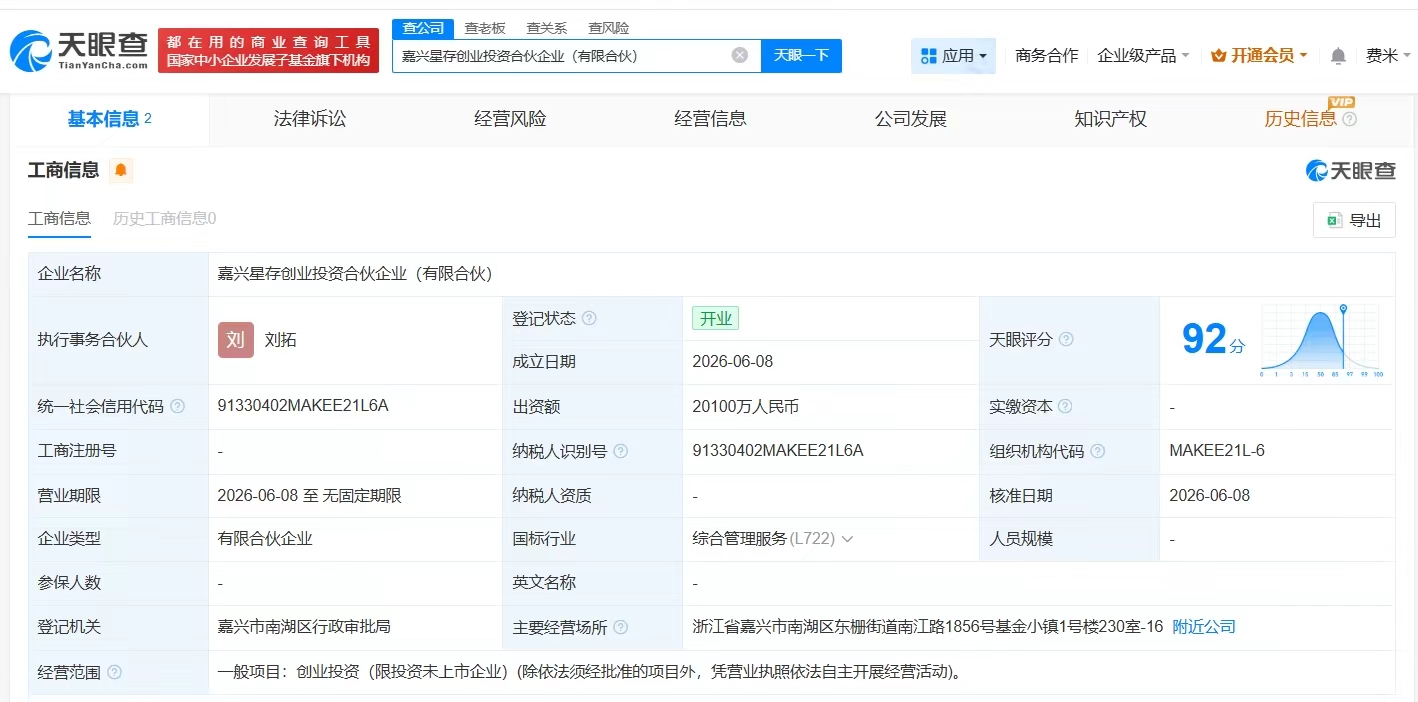Switch to the 查风险 search tab

(x=609, y=28)
